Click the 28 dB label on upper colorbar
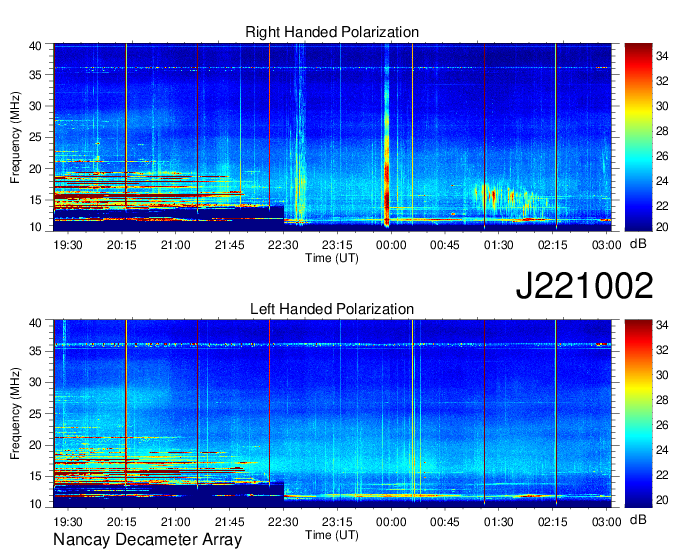Image resolution: width=680 pixels, height=552 pixels. [x=662, y=131]
